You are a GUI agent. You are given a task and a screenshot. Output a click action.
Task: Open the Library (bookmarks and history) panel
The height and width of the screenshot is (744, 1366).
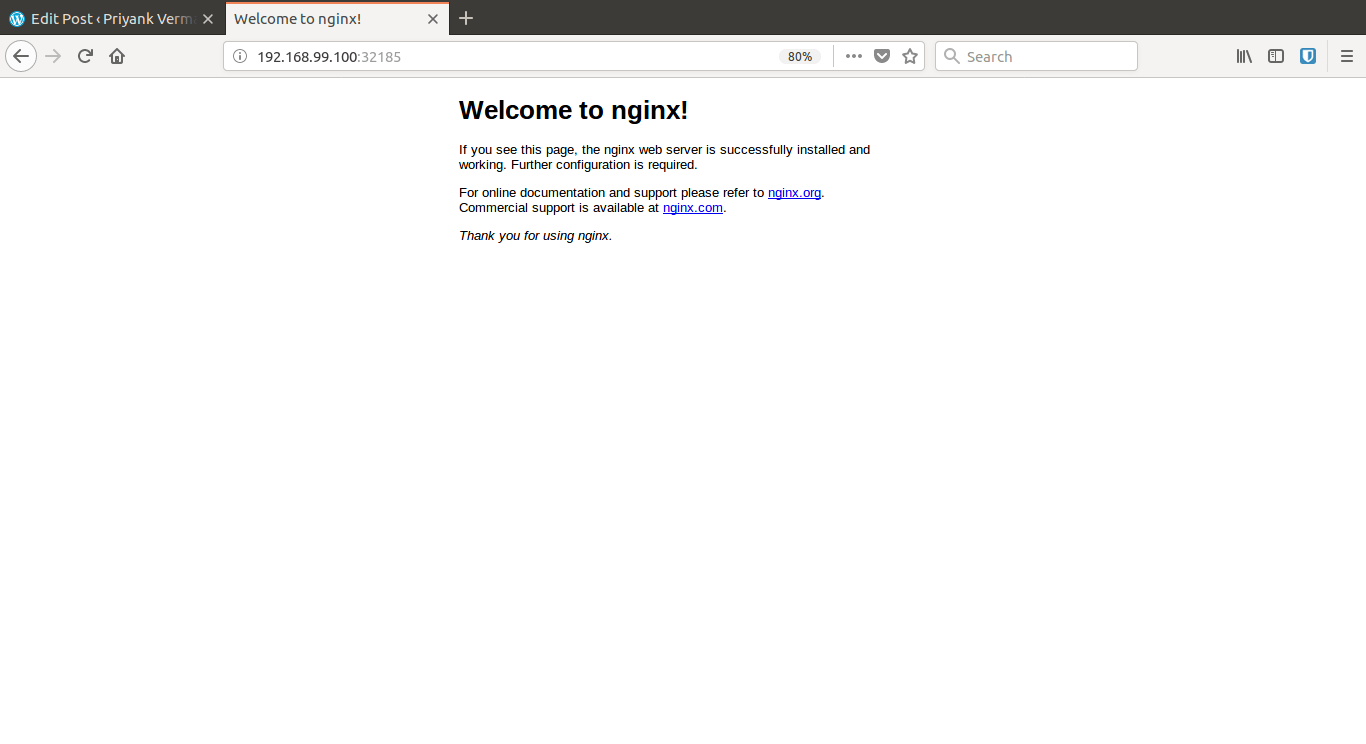point(1243,56)
